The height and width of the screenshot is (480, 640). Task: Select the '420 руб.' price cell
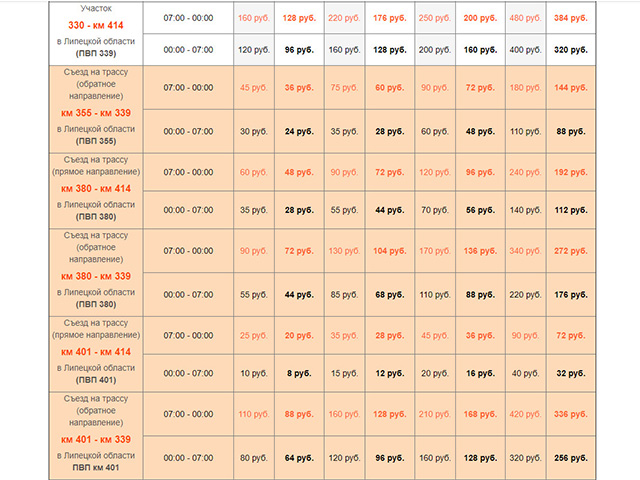525,414
